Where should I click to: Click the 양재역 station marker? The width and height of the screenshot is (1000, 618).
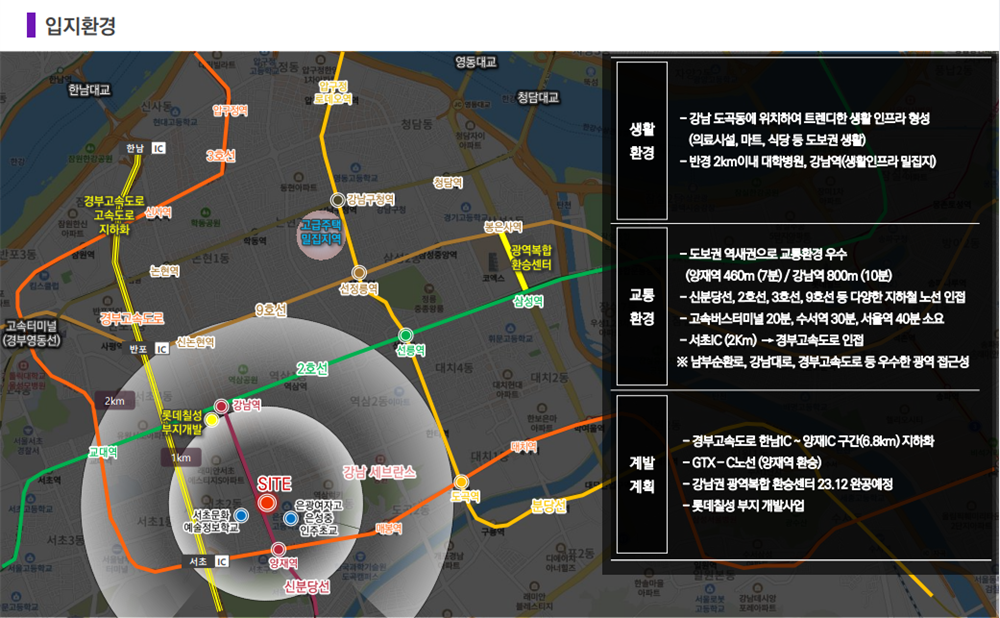(279, 550)
